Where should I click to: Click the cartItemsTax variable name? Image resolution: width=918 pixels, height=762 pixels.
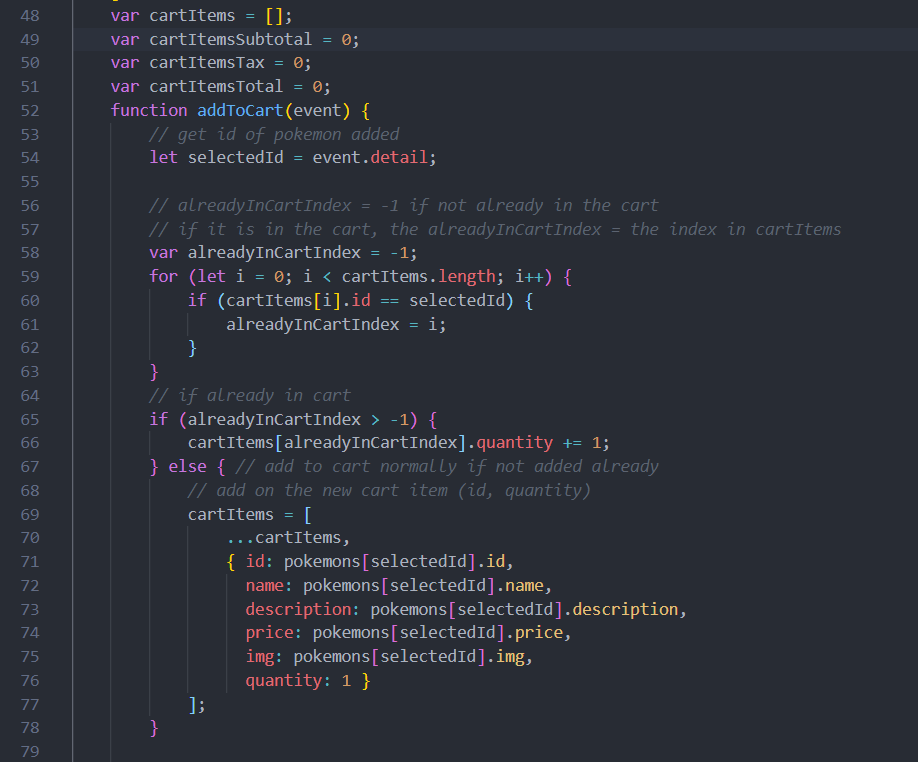206,63
